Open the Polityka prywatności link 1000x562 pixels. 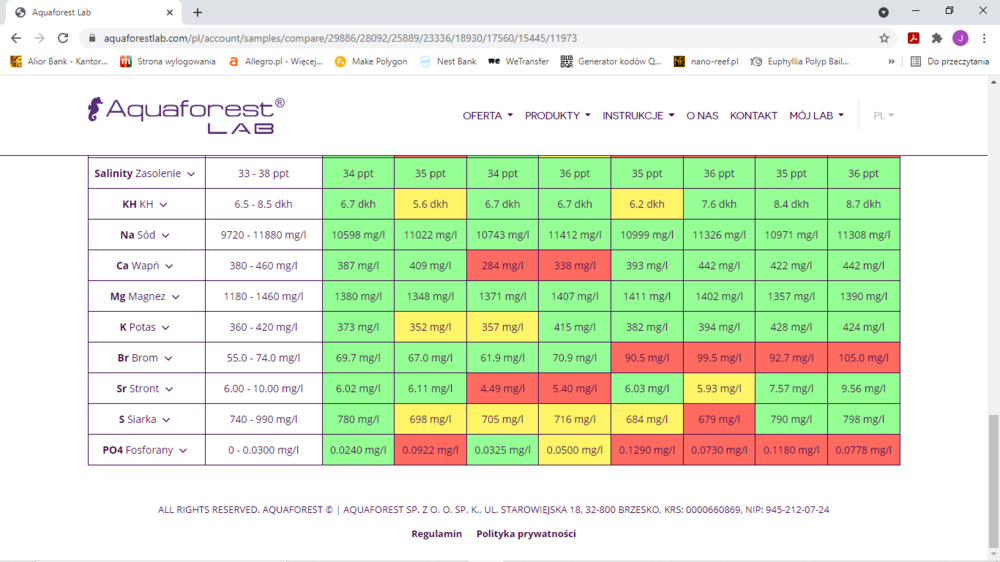(x=526, y=534)
